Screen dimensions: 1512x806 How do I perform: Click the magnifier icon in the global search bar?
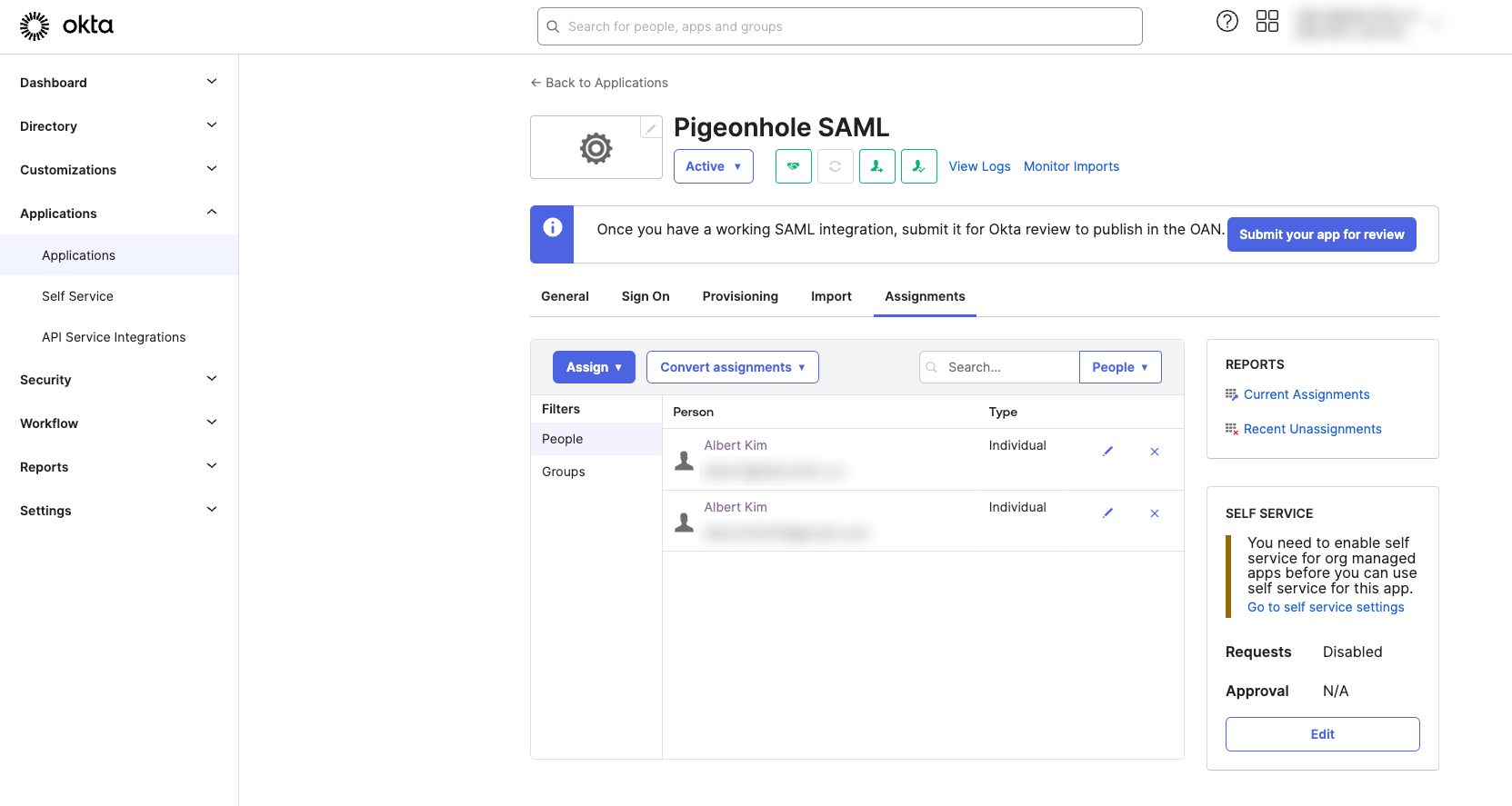pos(553,26)
